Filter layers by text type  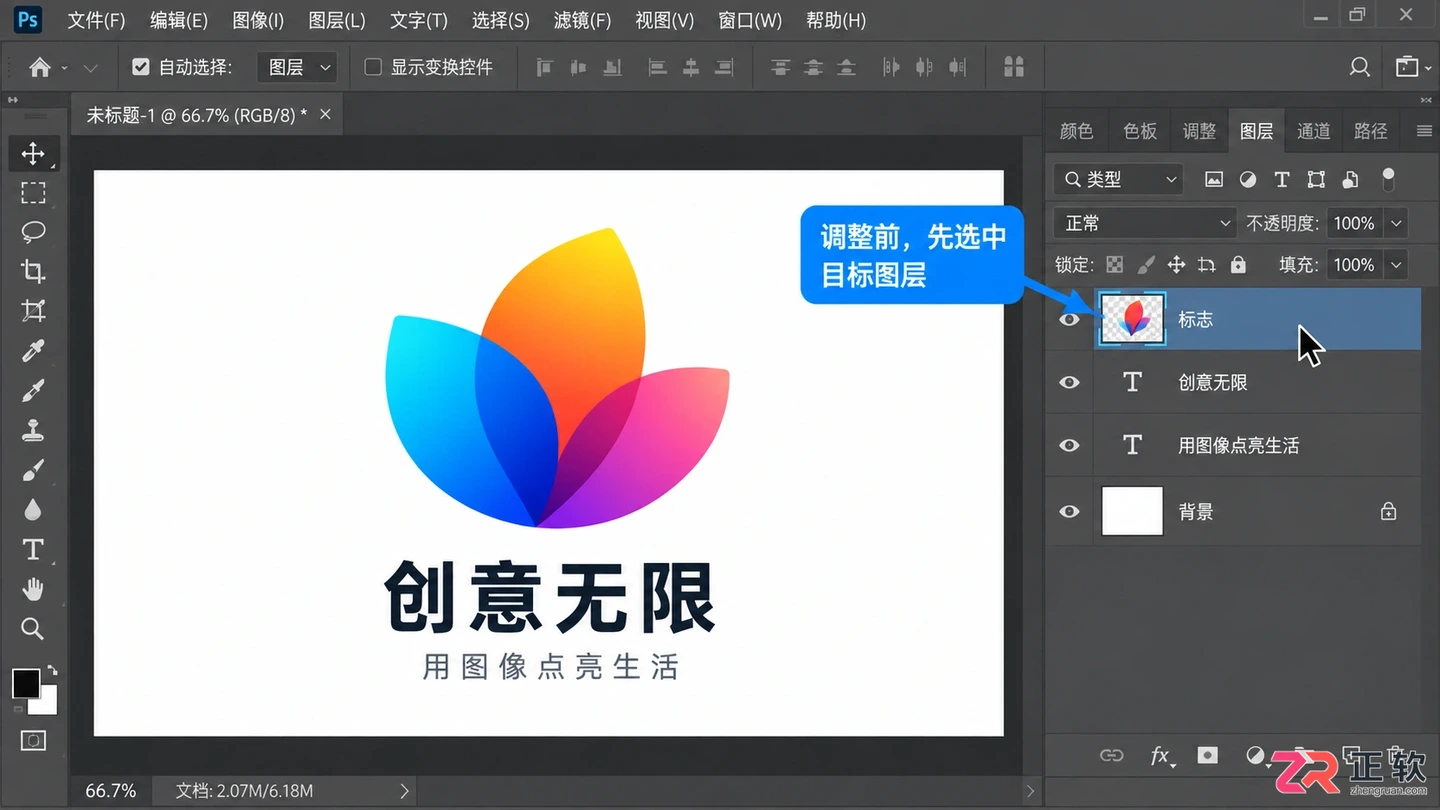(x=1282, y=180)
